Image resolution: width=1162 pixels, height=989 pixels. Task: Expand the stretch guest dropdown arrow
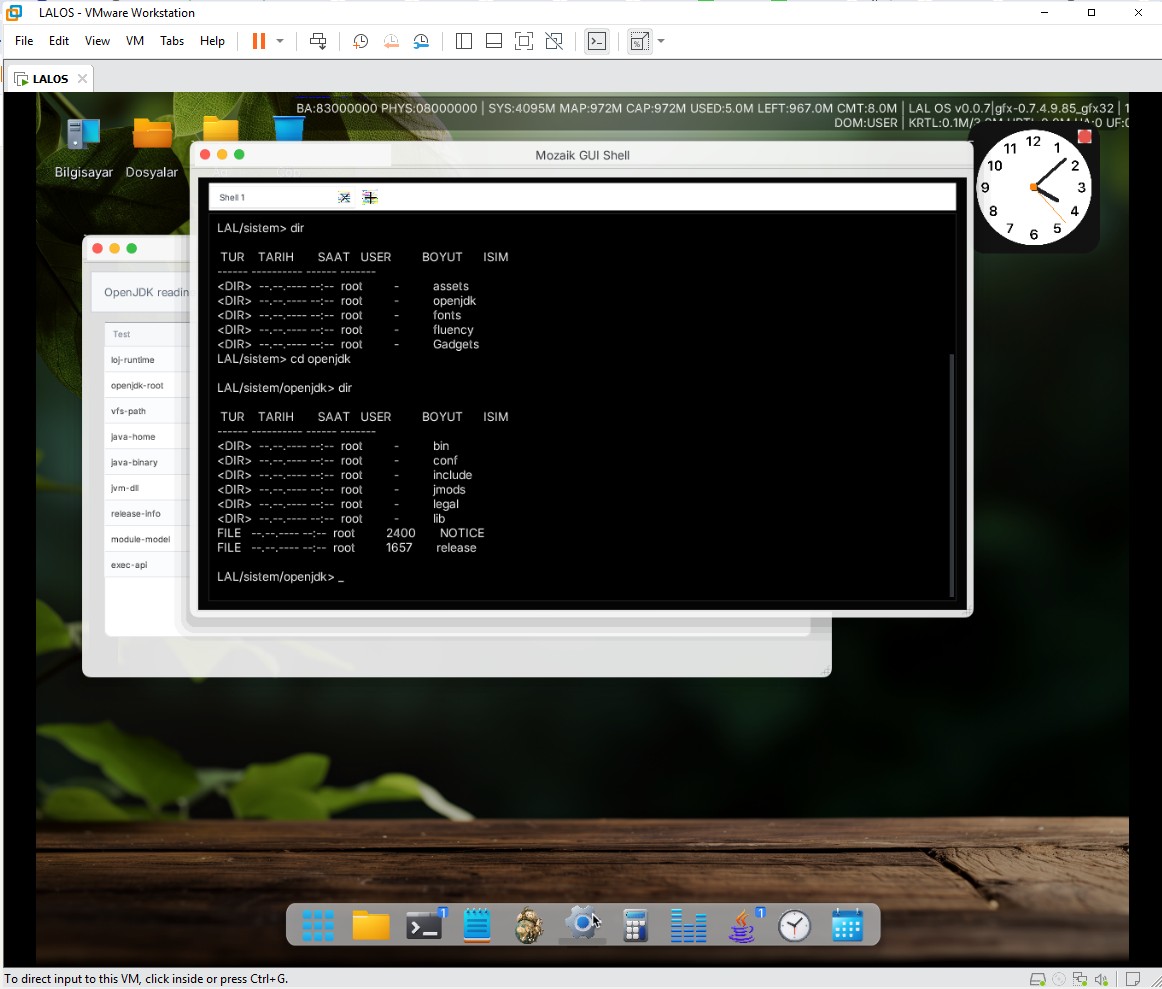[x=661, y=41]
